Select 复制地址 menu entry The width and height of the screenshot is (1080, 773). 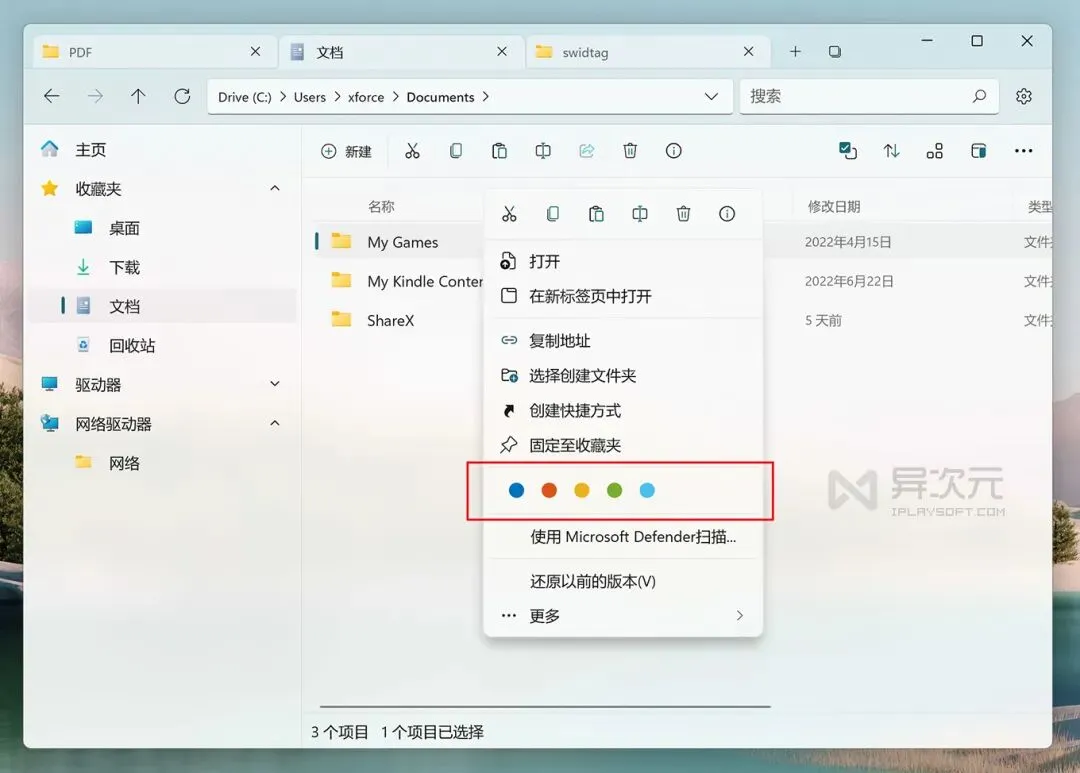click(x=623, y=340)
